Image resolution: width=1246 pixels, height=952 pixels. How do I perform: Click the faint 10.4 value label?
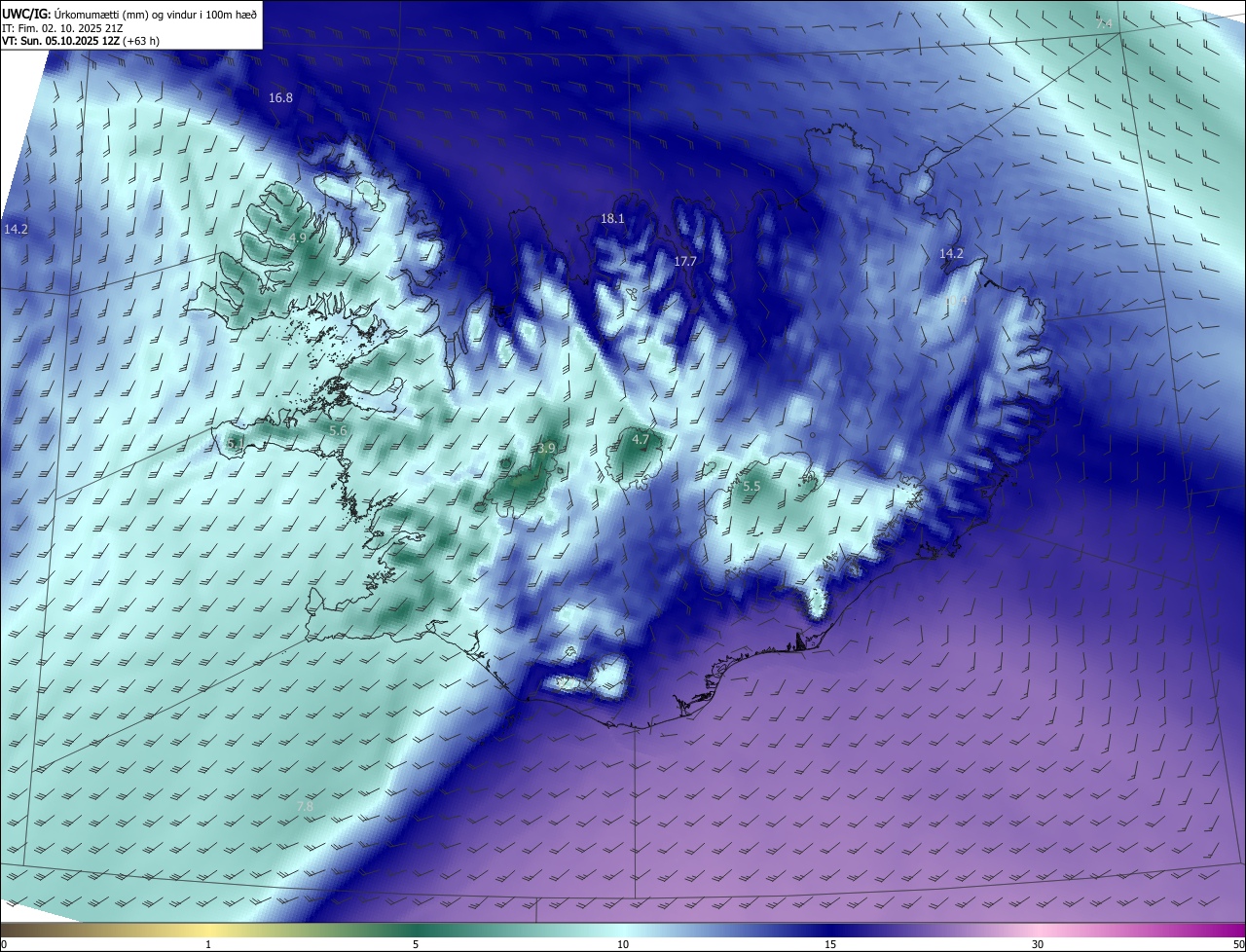click(x=957, y=303)
